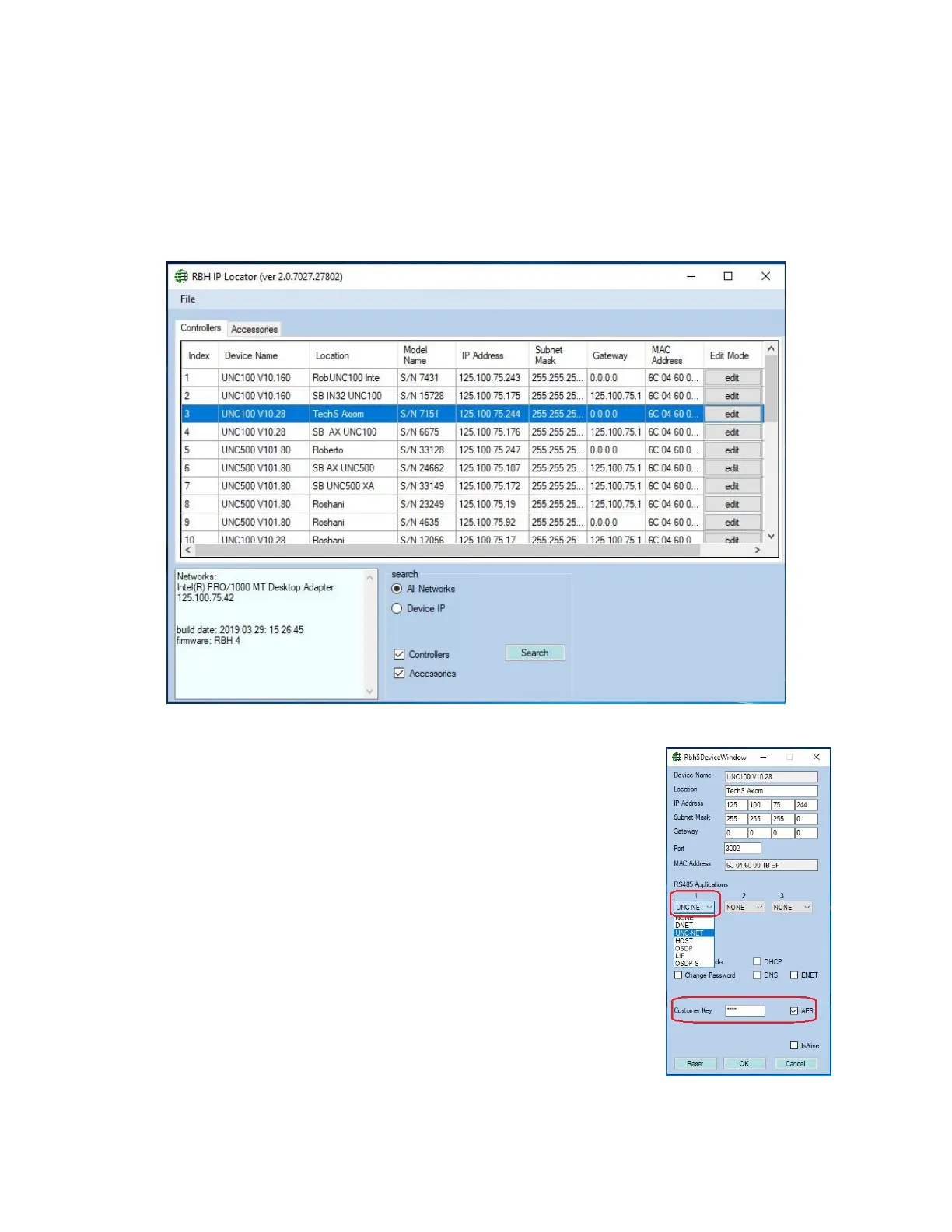This screenshot has height=1232, width=952.
Task: Click the last Subnet Mask octet field
Action: (806, 819)
